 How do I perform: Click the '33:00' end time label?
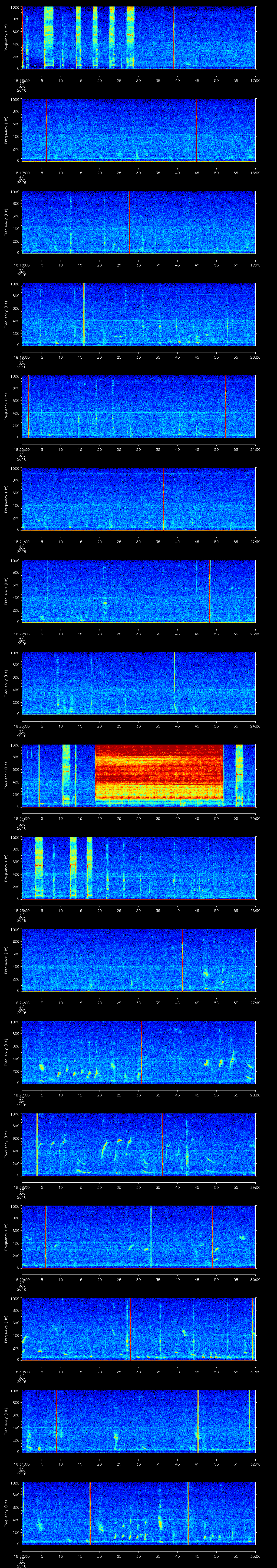[255, 1556]
